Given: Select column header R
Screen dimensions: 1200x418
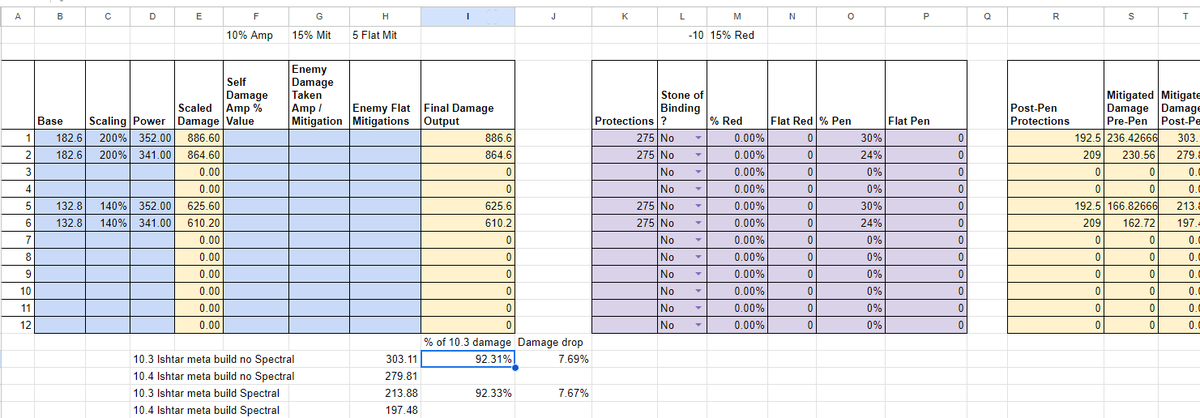Looking at the screenshot, I should tap(1055, 15).
